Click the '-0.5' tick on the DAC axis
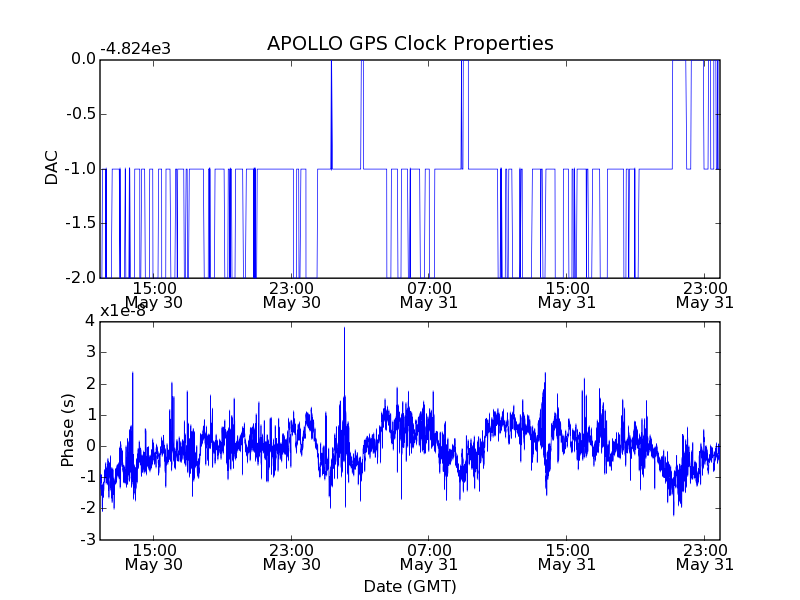Viewport: 800px width, 600px height. pos(81,114)
